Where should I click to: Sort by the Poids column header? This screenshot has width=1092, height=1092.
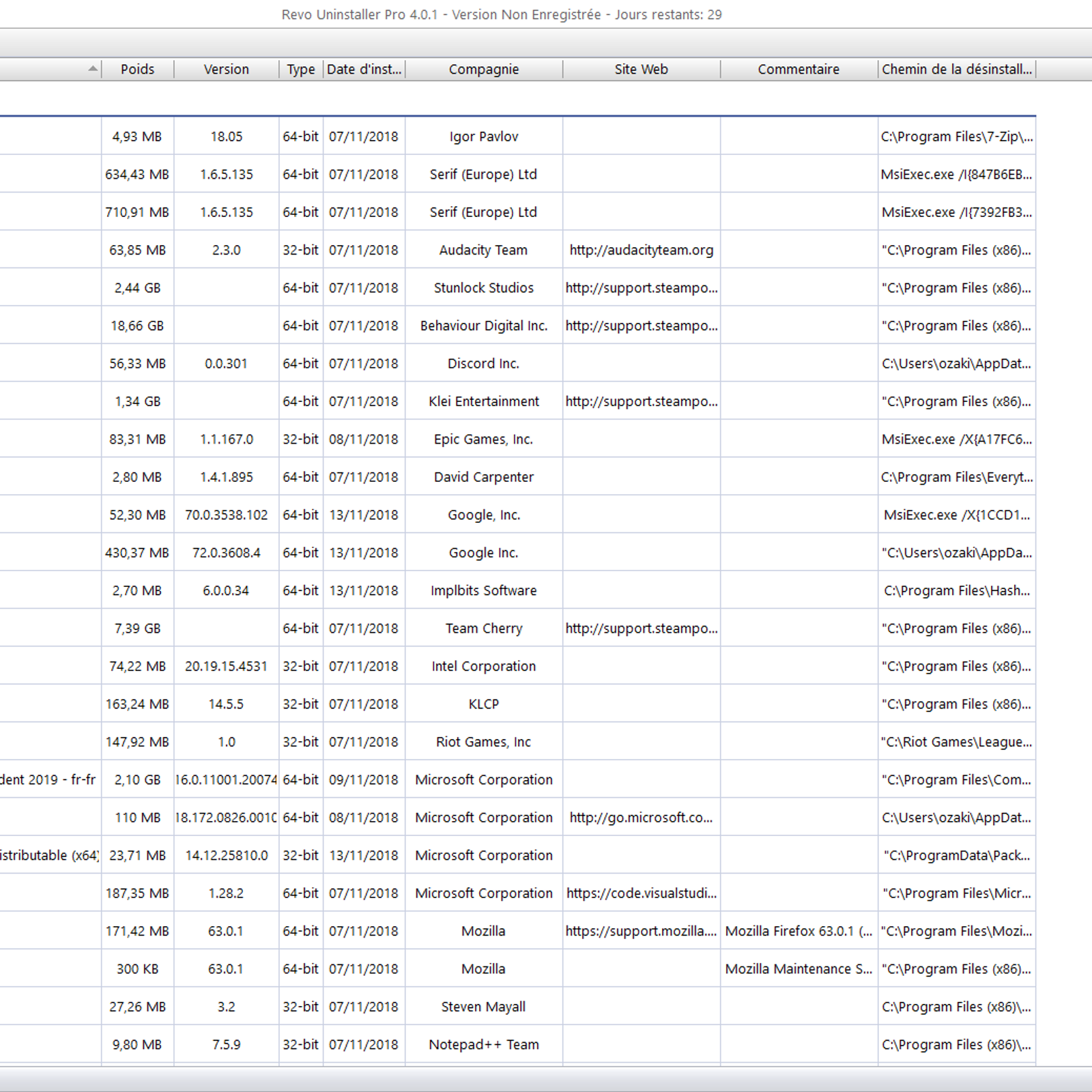(x=137, y=69)
